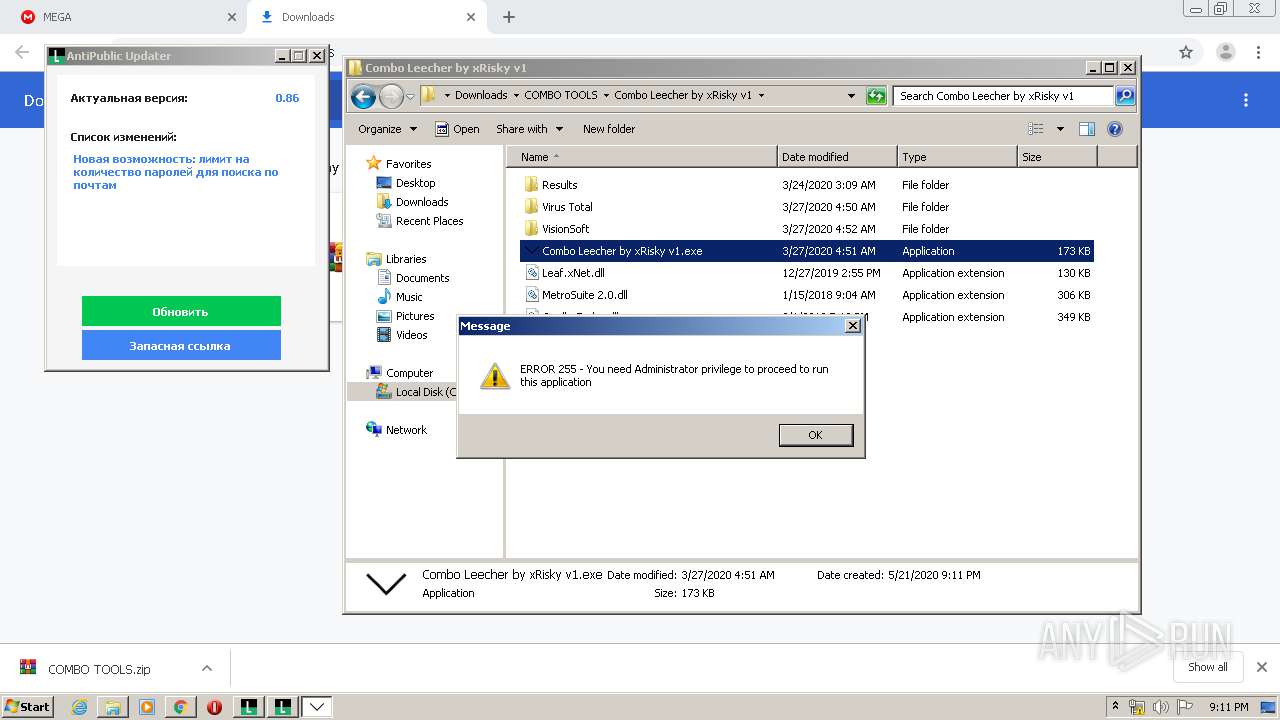Image resolution: width=1280 pixels, height=720 pixels.
Task: Click the forward arrow in Explorer
Action: [x=391, y=96]
